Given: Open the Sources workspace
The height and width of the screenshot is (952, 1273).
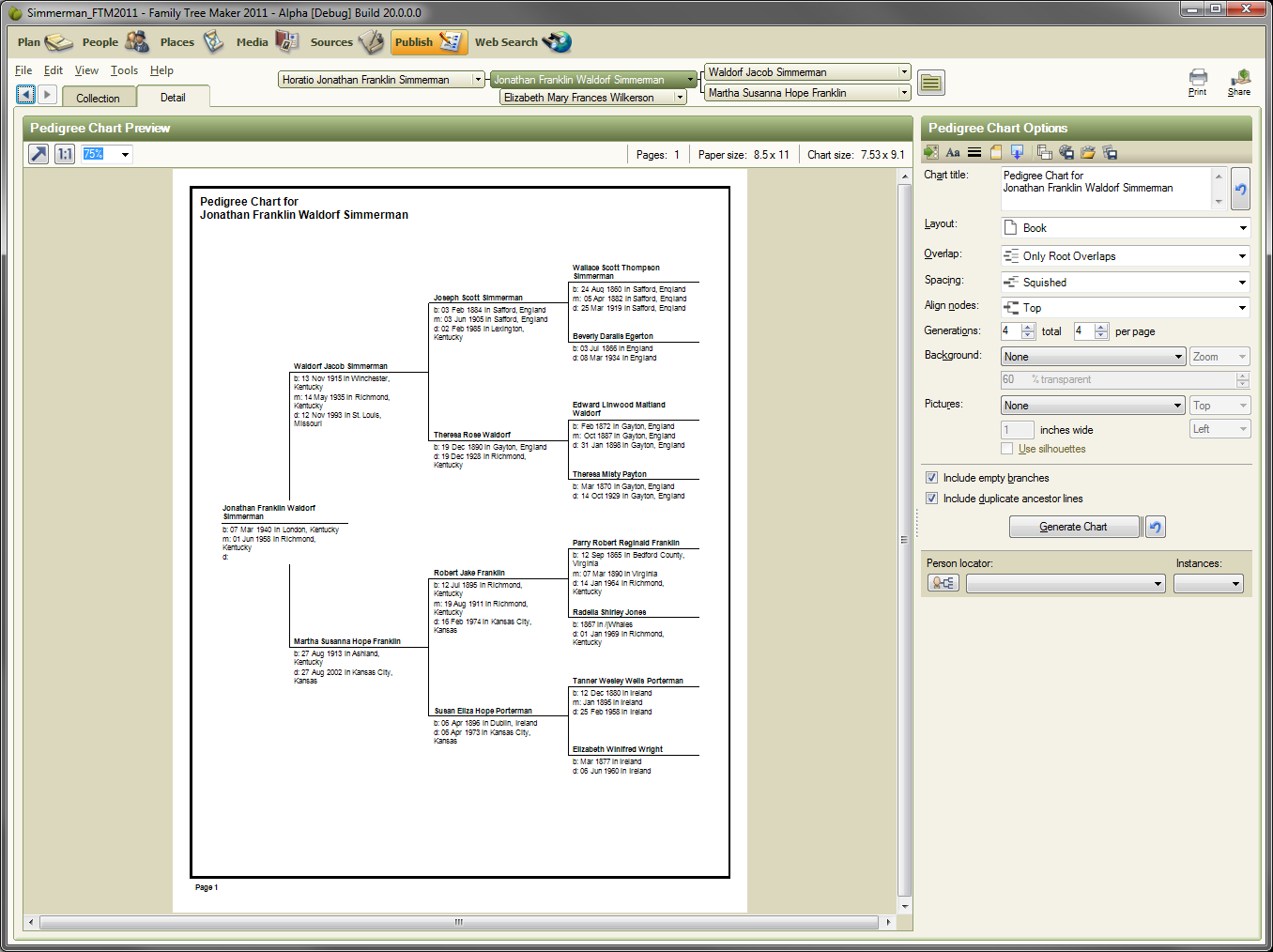Looking at the screenshot, I should 346,42.
